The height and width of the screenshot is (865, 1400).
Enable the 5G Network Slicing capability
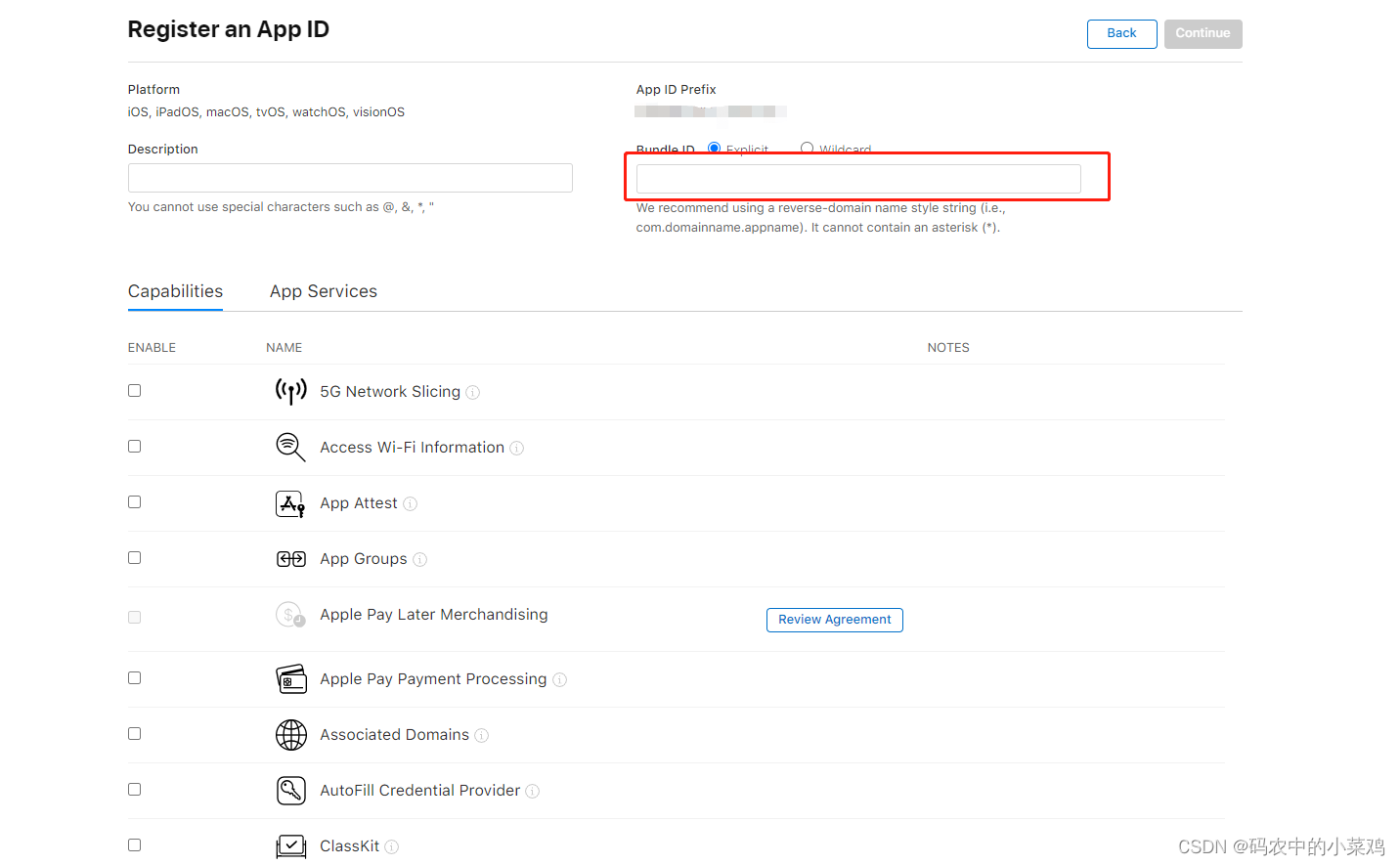tap(135, 391)
